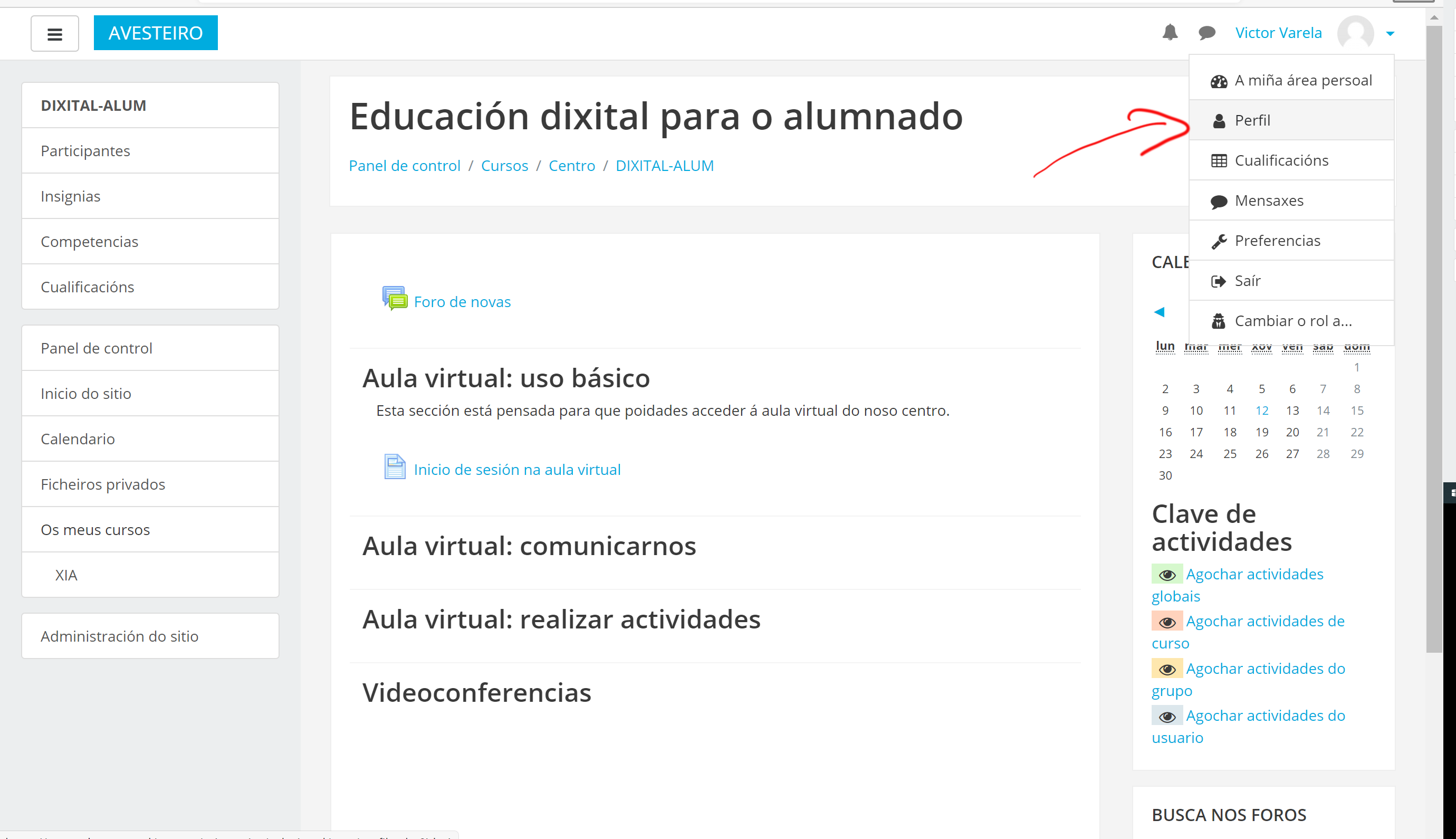Select Perfil from the user menu

1252,120
